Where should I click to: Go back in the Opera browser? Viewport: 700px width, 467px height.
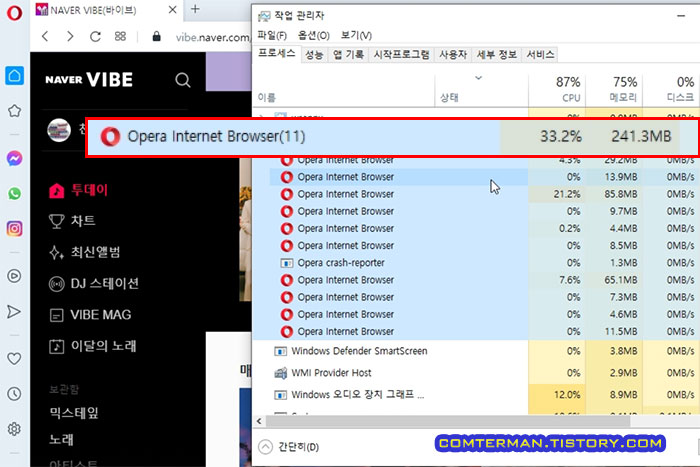[45, 36]
